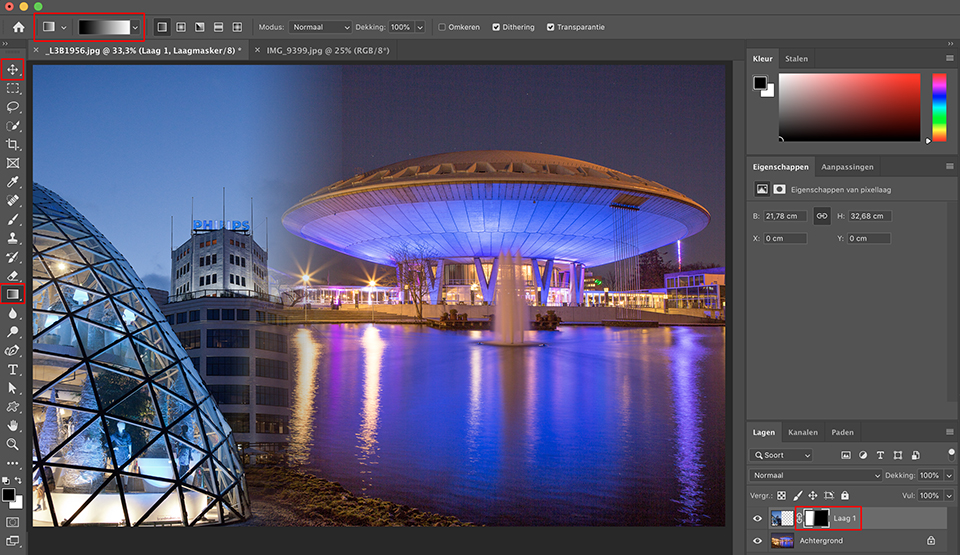The image size is (960, 555).
Task: Toggle layer filtering switch
Action: (951, 454)
